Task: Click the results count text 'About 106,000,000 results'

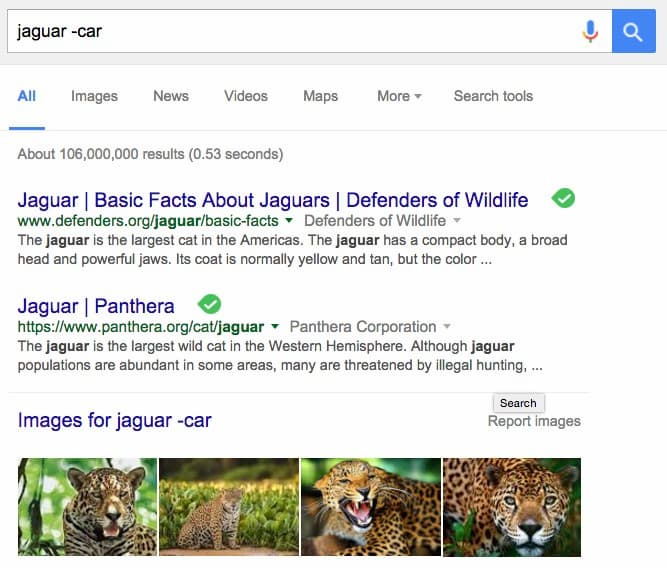Action: [x=101, y=154]
